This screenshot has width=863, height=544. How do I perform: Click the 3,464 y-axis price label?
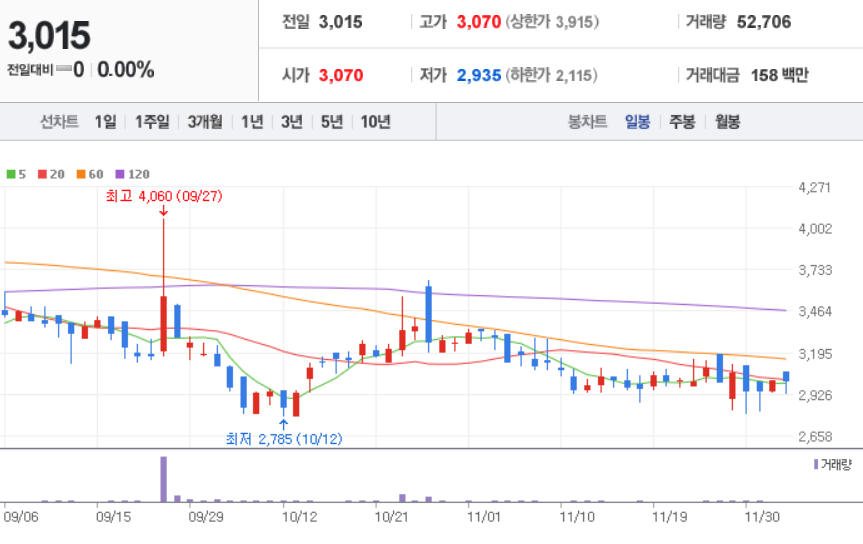(x=815, y=312)
